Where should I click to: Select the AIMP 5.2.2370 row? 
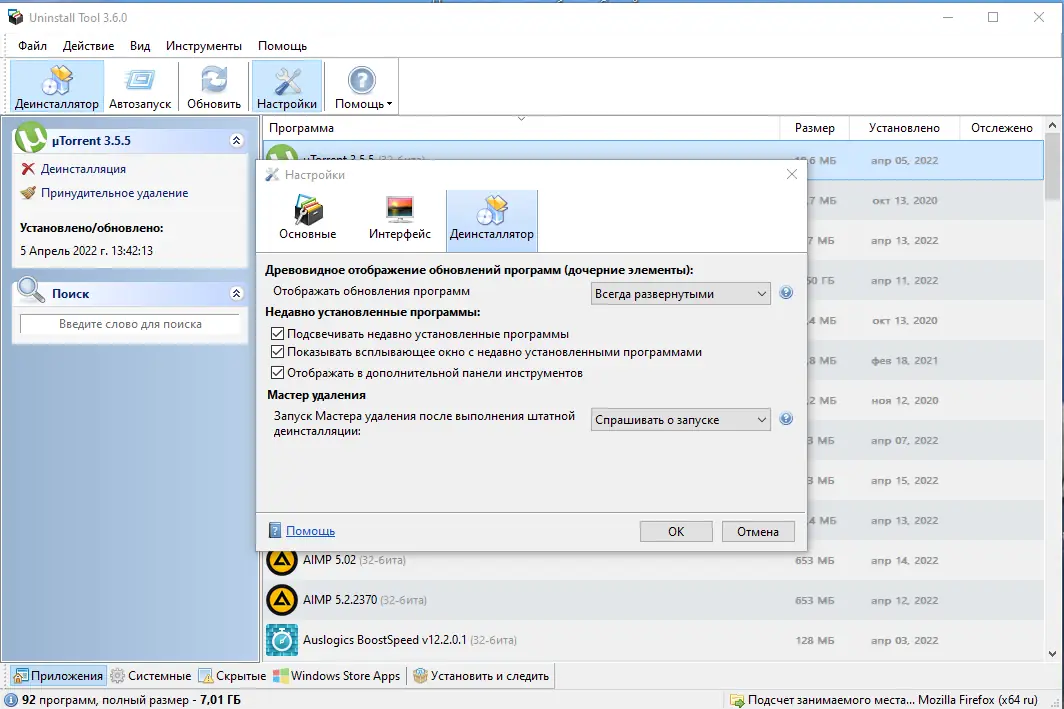[x=653, y=600]
